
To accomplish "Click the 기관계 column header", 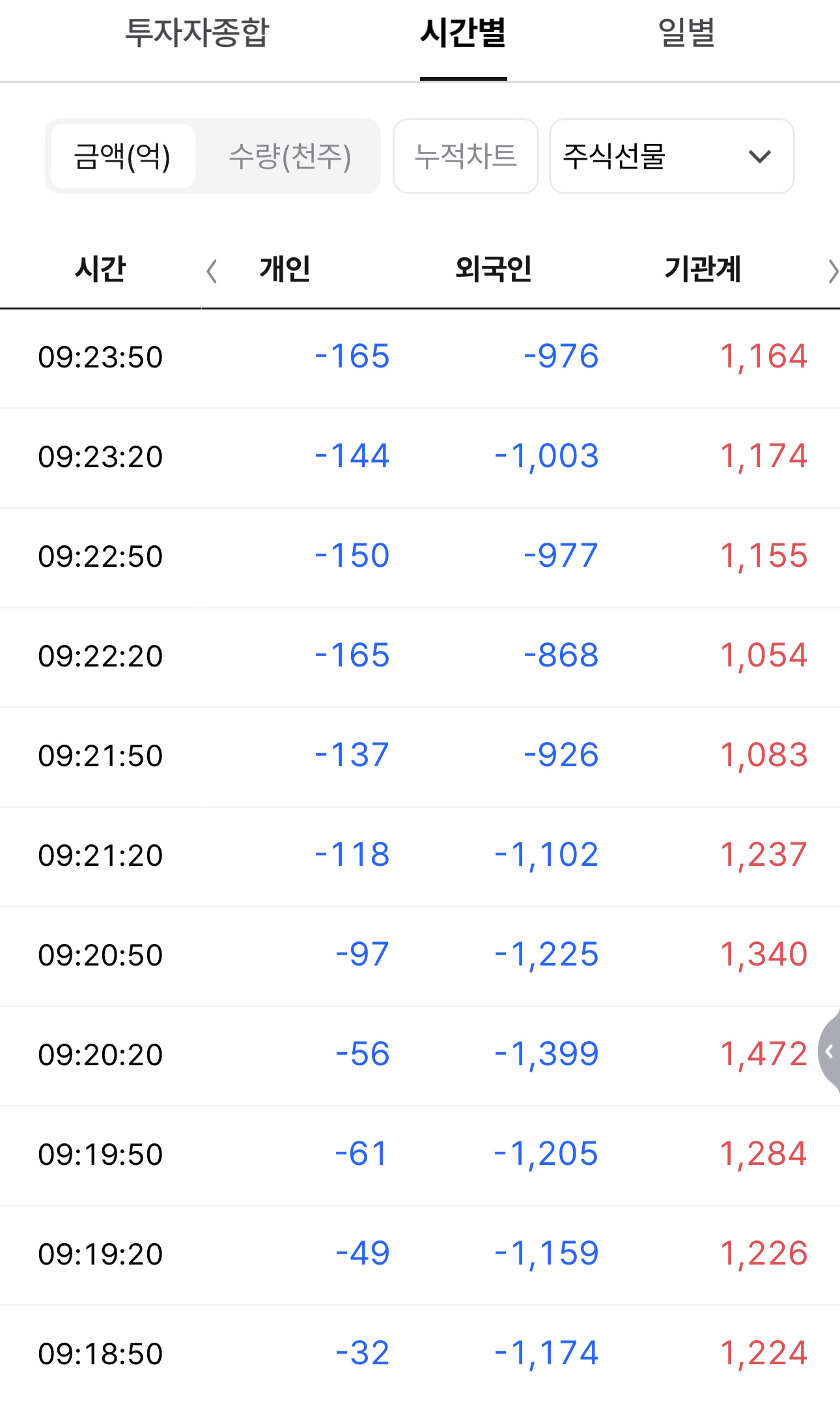I will 703,269.
